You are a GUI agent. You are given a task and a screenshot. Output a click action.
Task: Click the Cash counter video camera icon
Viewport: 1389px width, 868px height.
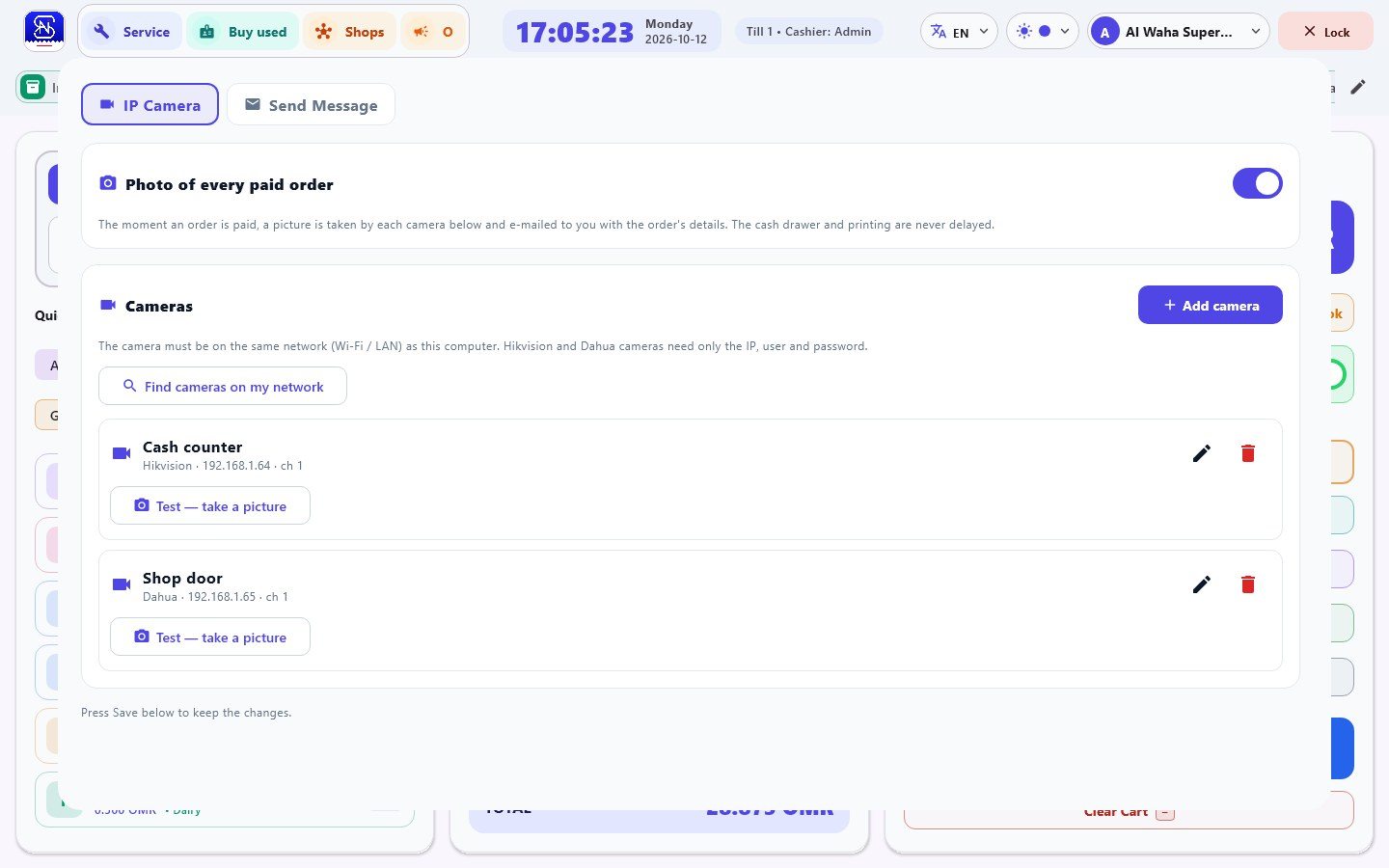[122, 453]
